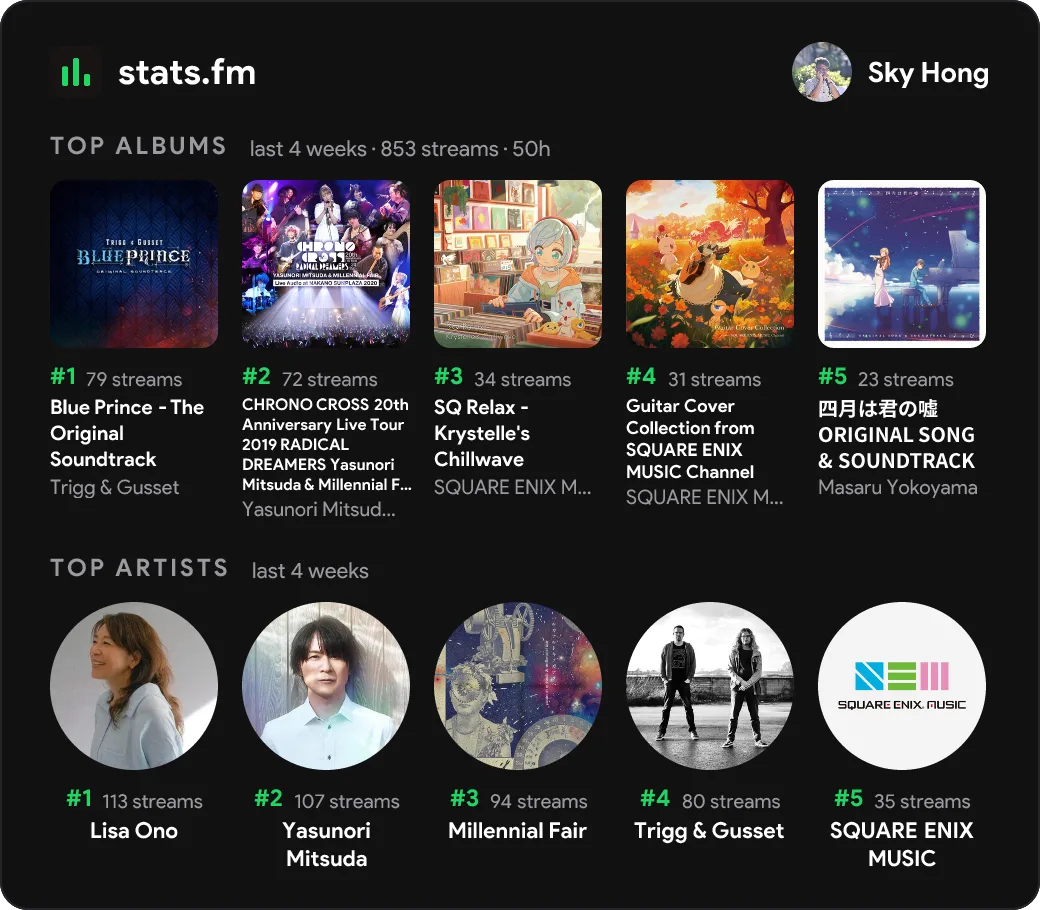Click the stats.fm title text

[x=187, y=73]
